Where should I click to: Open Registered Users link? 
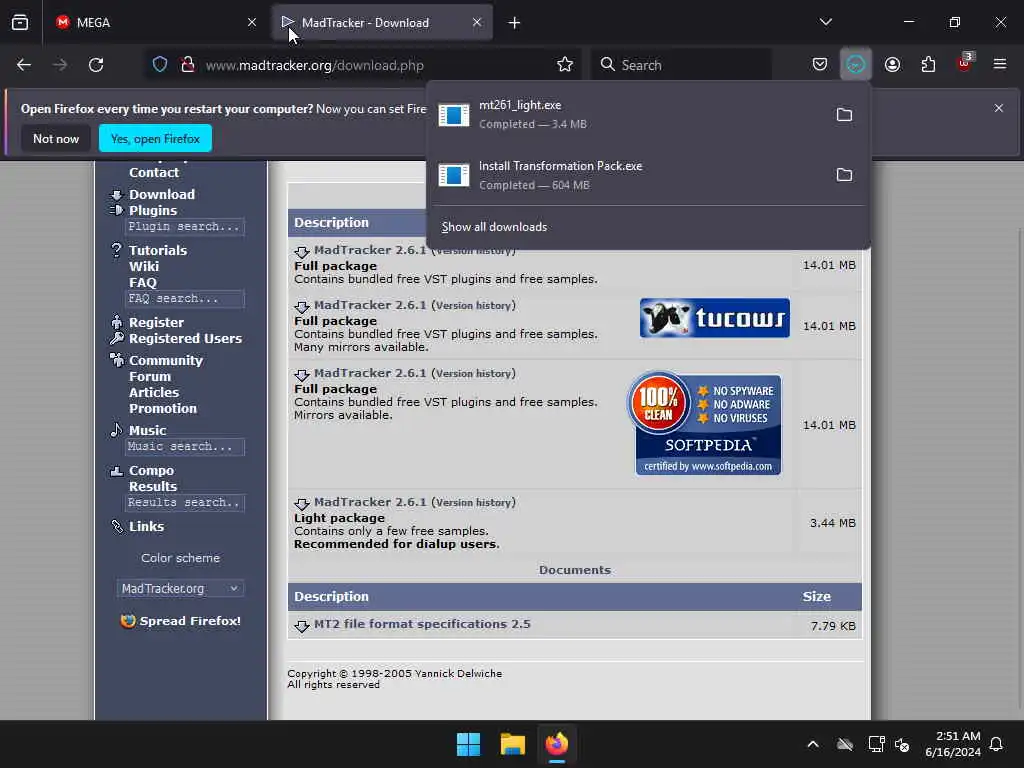[185, 338]
